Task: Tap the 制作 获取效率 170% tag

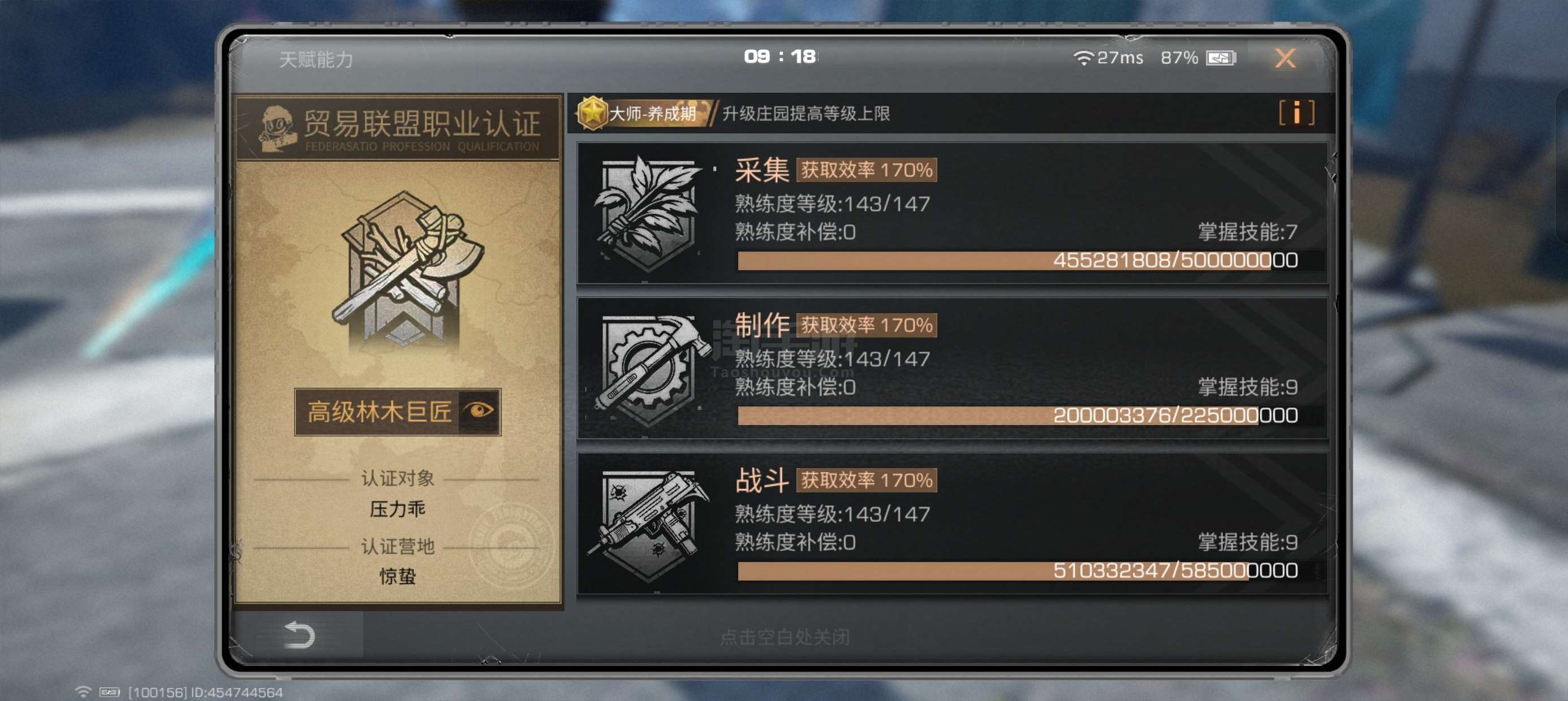Action: tap(866, 325)
